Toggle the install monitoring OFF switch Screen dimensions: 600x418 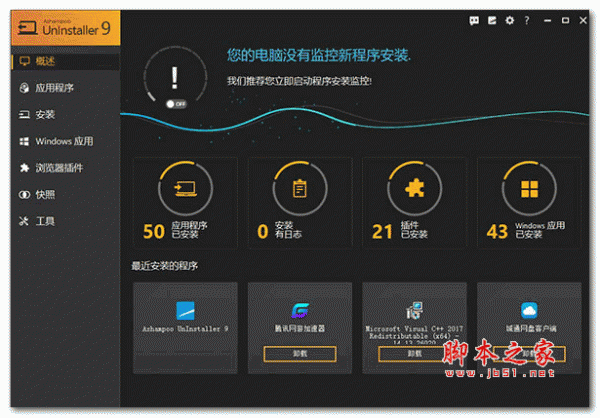pos(176,104)
